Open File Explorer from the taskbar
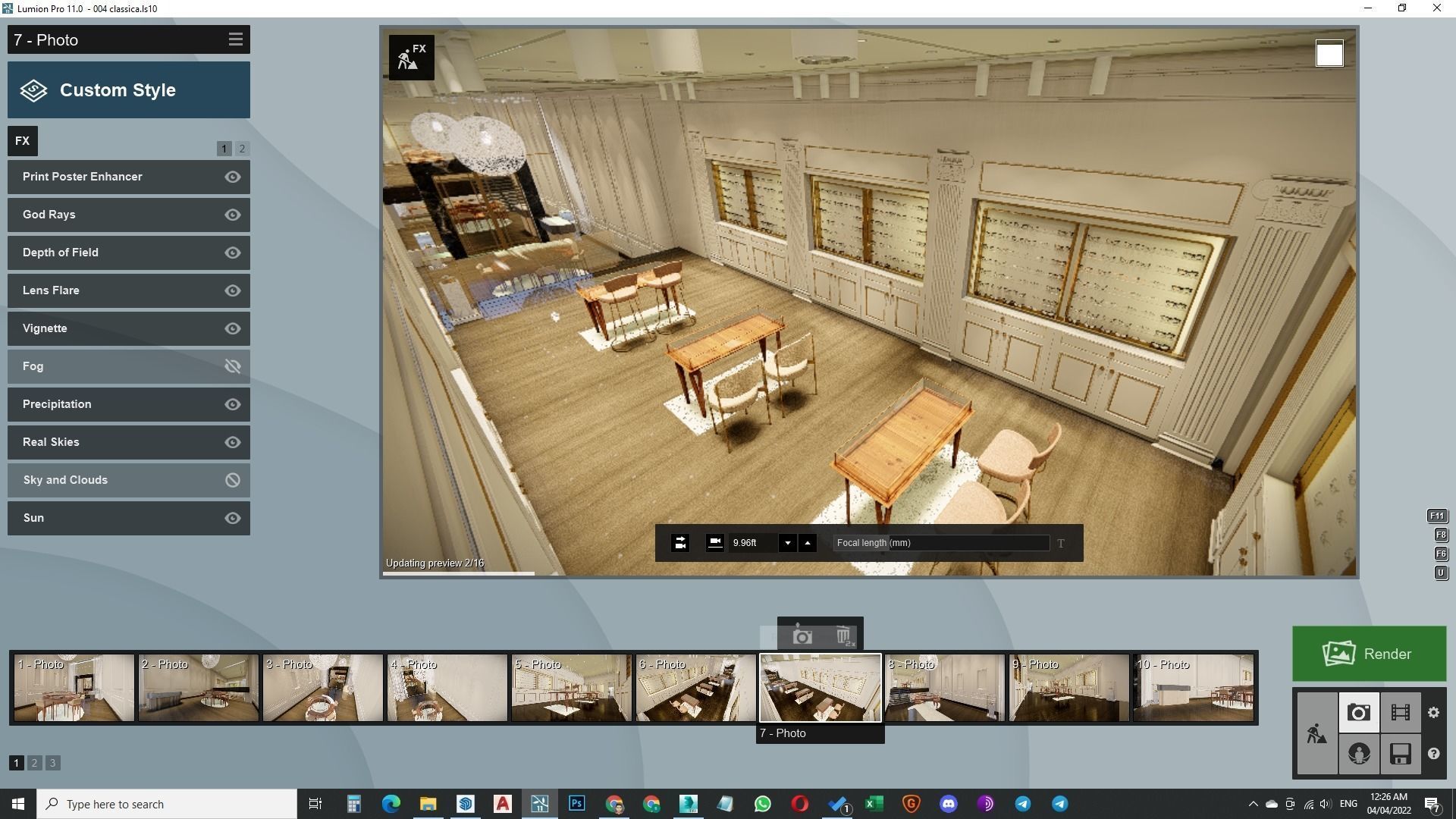This screenshot has height=819, width=1456. pos(428,804)
